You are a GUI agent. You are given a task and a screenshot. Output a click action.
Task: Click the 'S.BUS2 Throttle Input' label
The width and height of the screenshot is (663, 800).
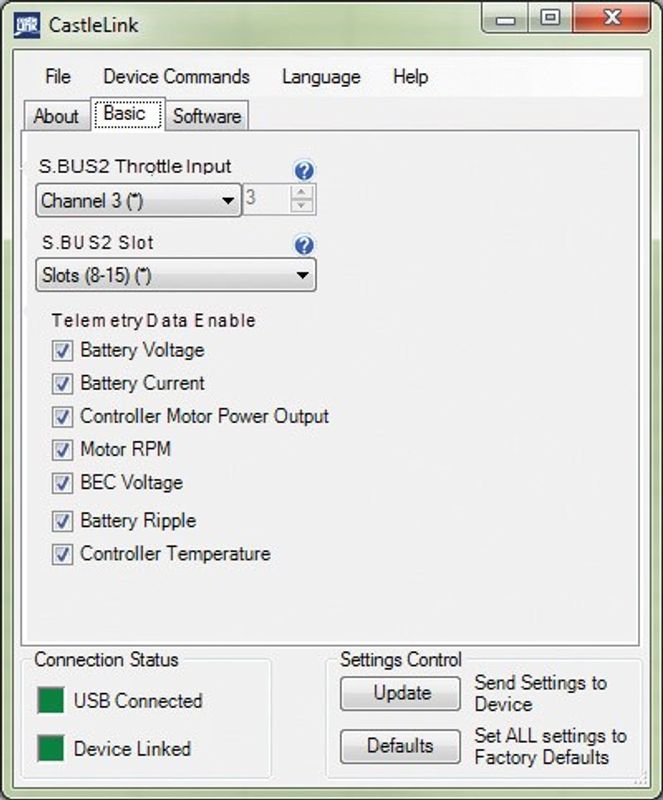[x=135, y=166]
